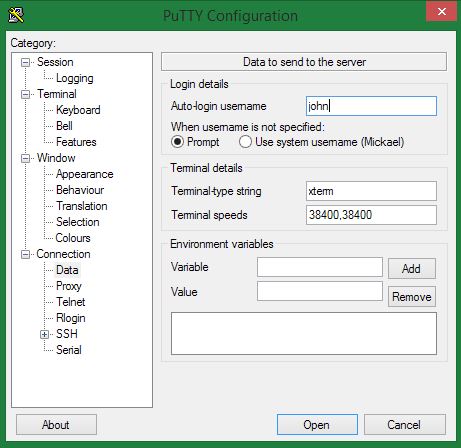461x448 pixels.
Task: Select the Window category
Action: tap(56, 158)
